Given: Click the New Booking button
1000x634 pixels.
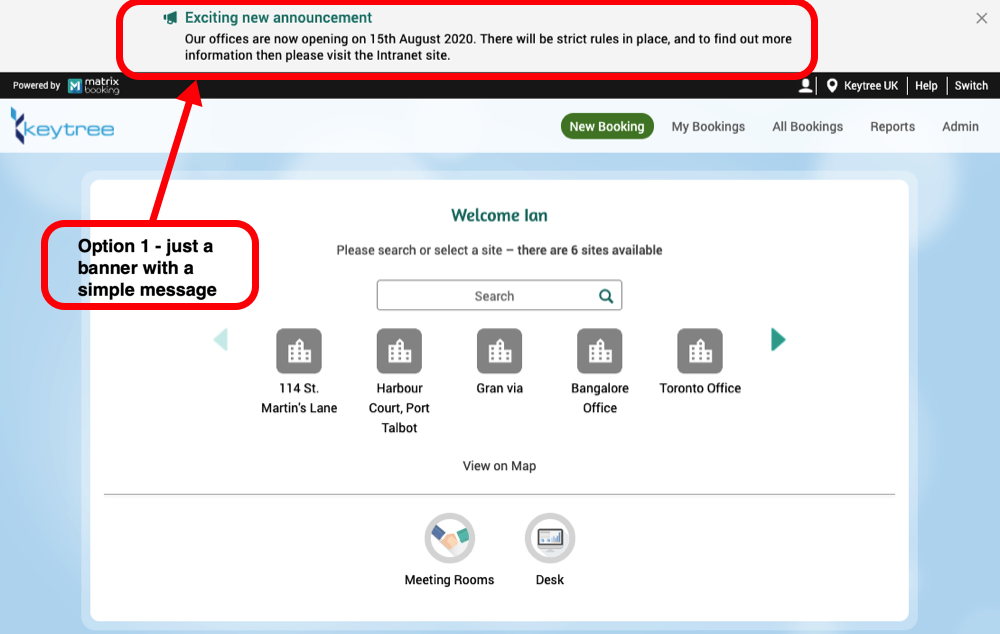Looking at the screenshot, I should (x=607, y=127).
